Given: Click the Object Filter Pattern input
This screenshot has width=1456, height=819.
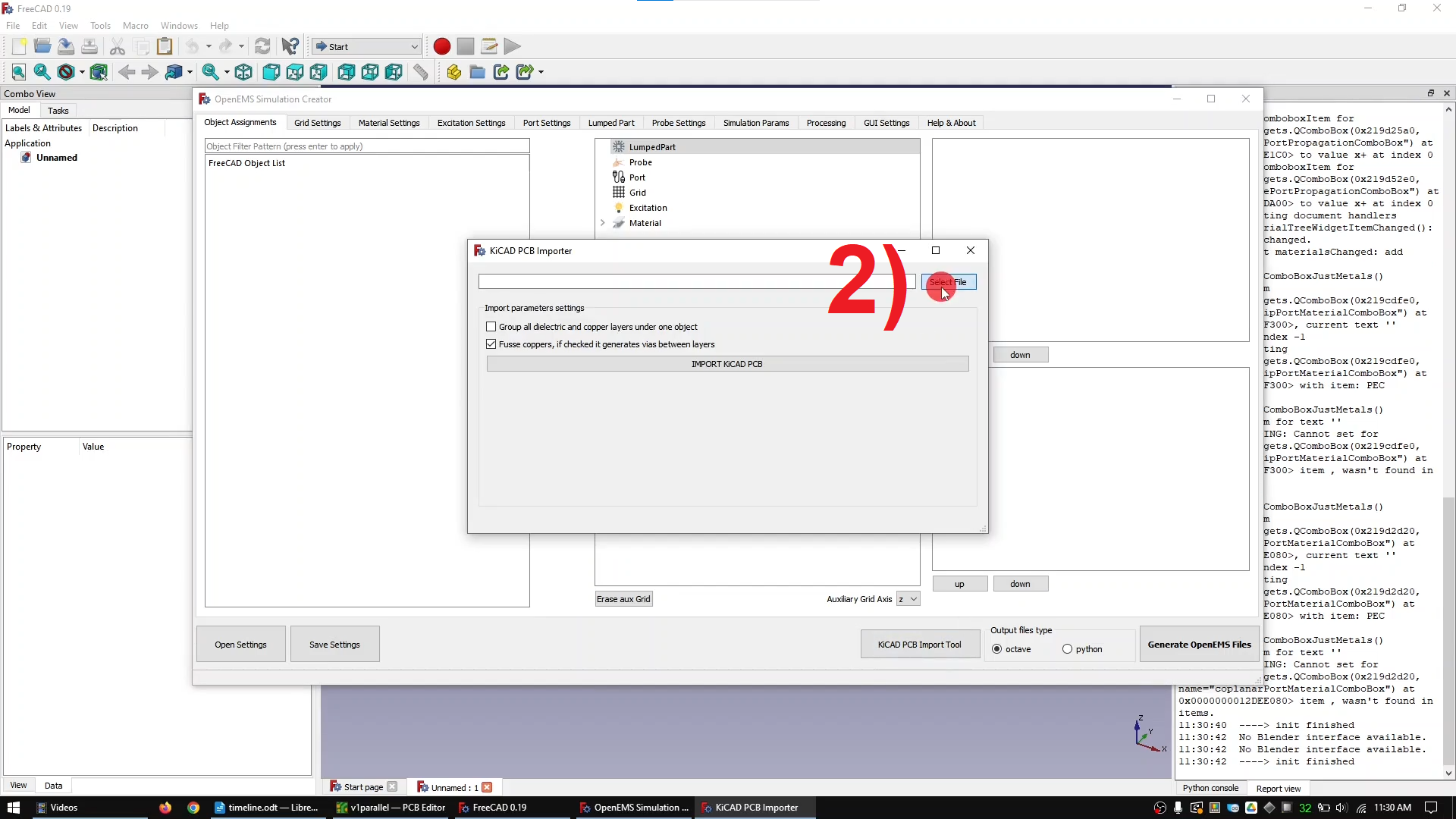Looking at the screenshot, I should 367,146.
